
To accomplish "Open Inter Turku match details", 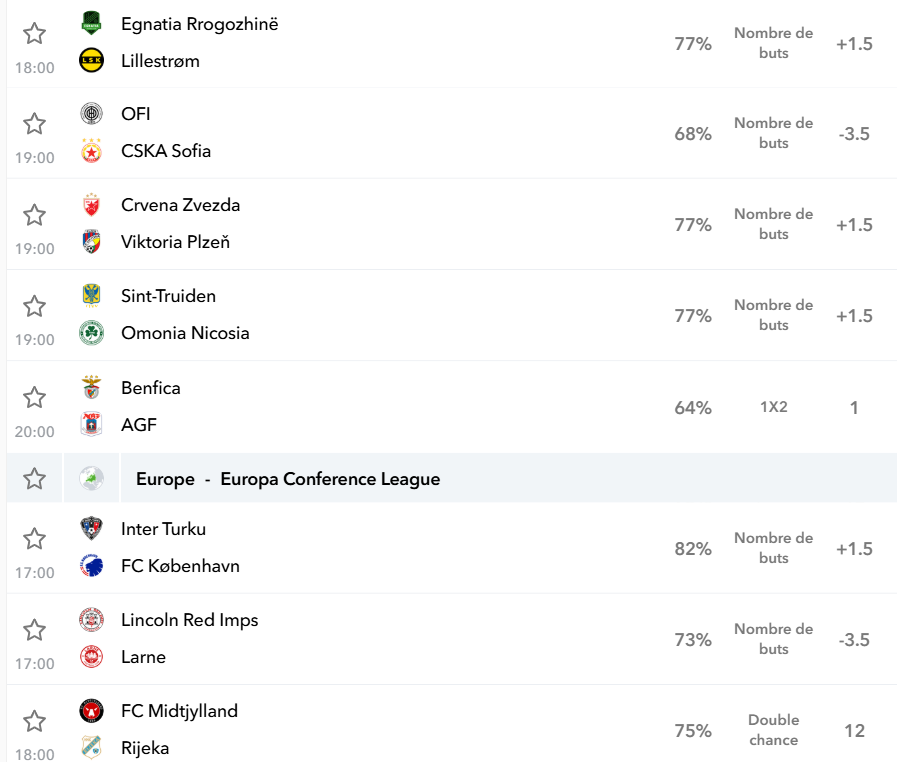I will click(164, 529).
